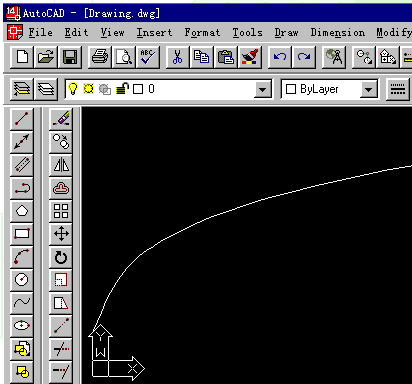Open the tracking/object snap flyout icon
This screenshot has width=412, height=384.
point(364,57)
